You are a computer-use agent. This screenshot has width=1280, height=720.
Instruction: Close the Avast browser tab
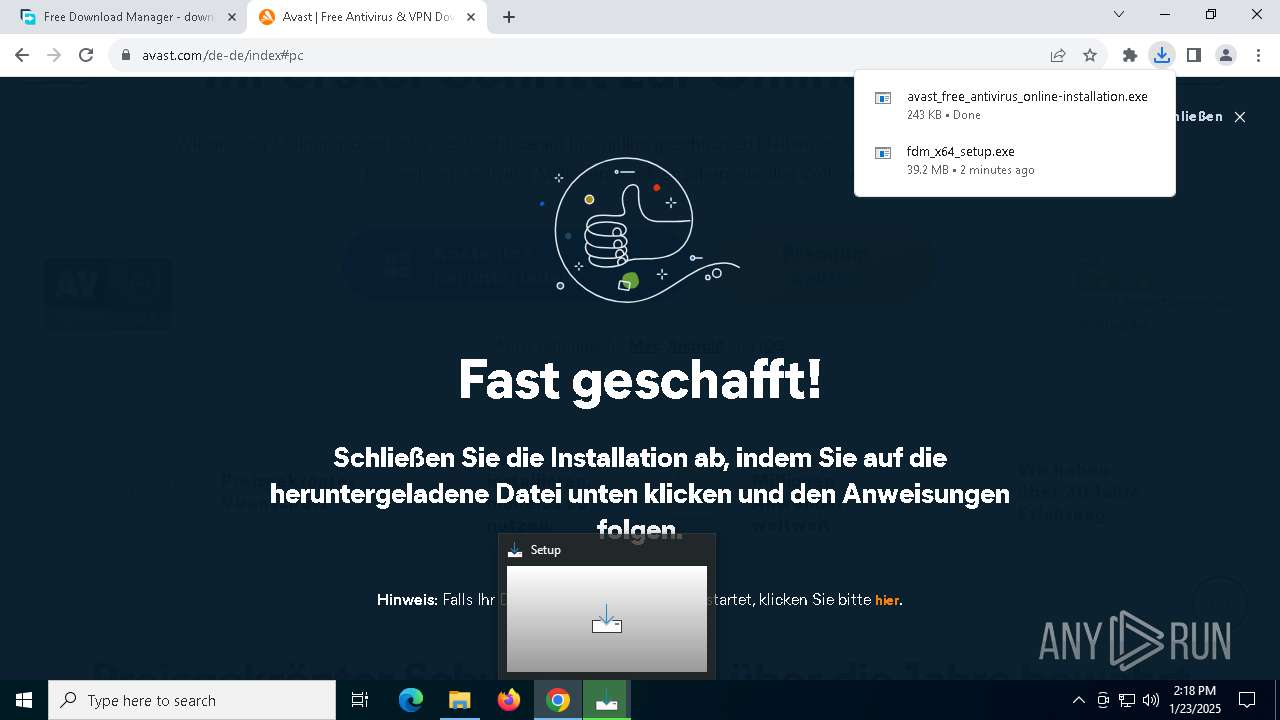point(471,17)
